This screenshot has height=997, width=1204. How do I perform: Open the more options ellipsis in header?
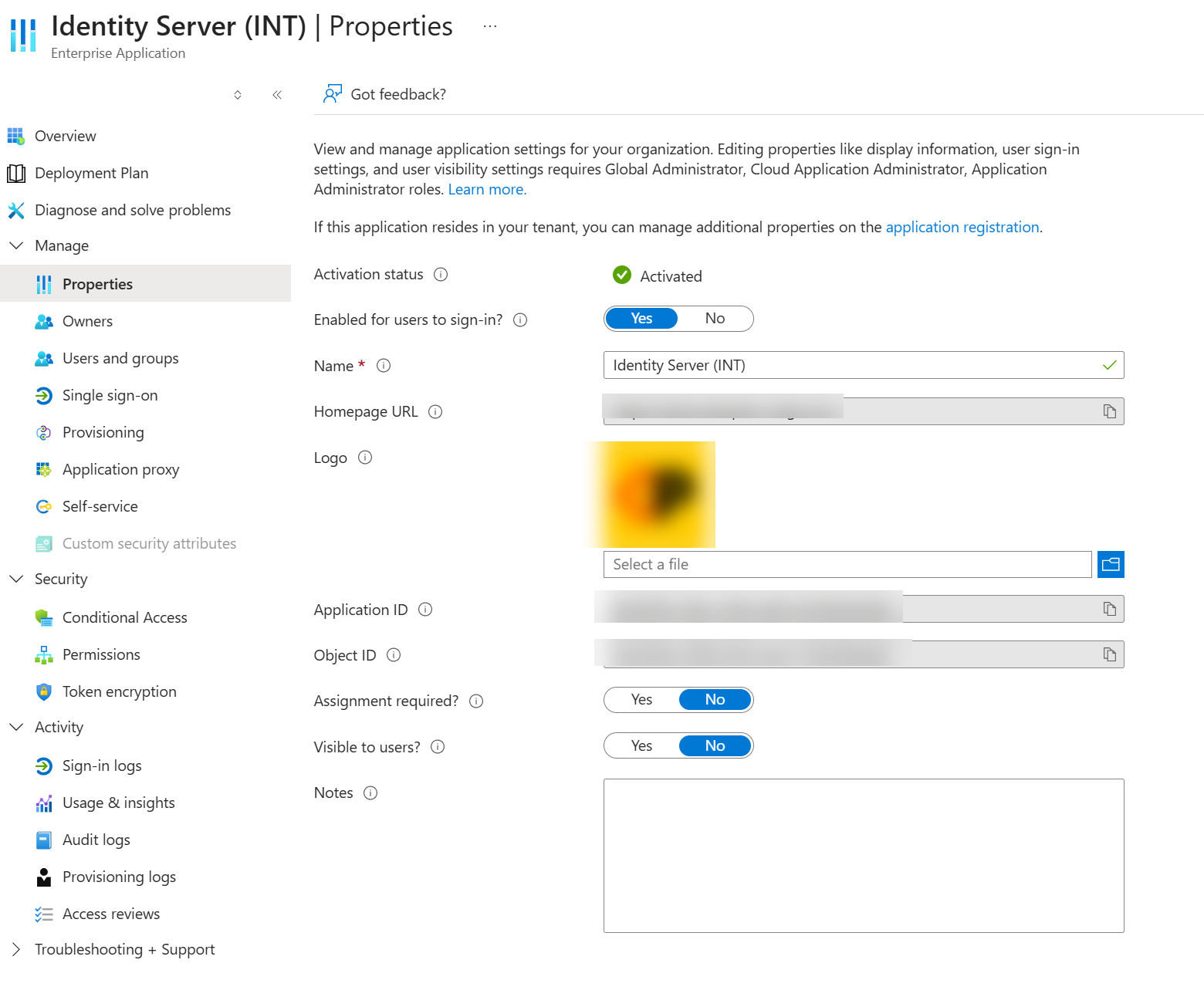(x=490, y=26)
